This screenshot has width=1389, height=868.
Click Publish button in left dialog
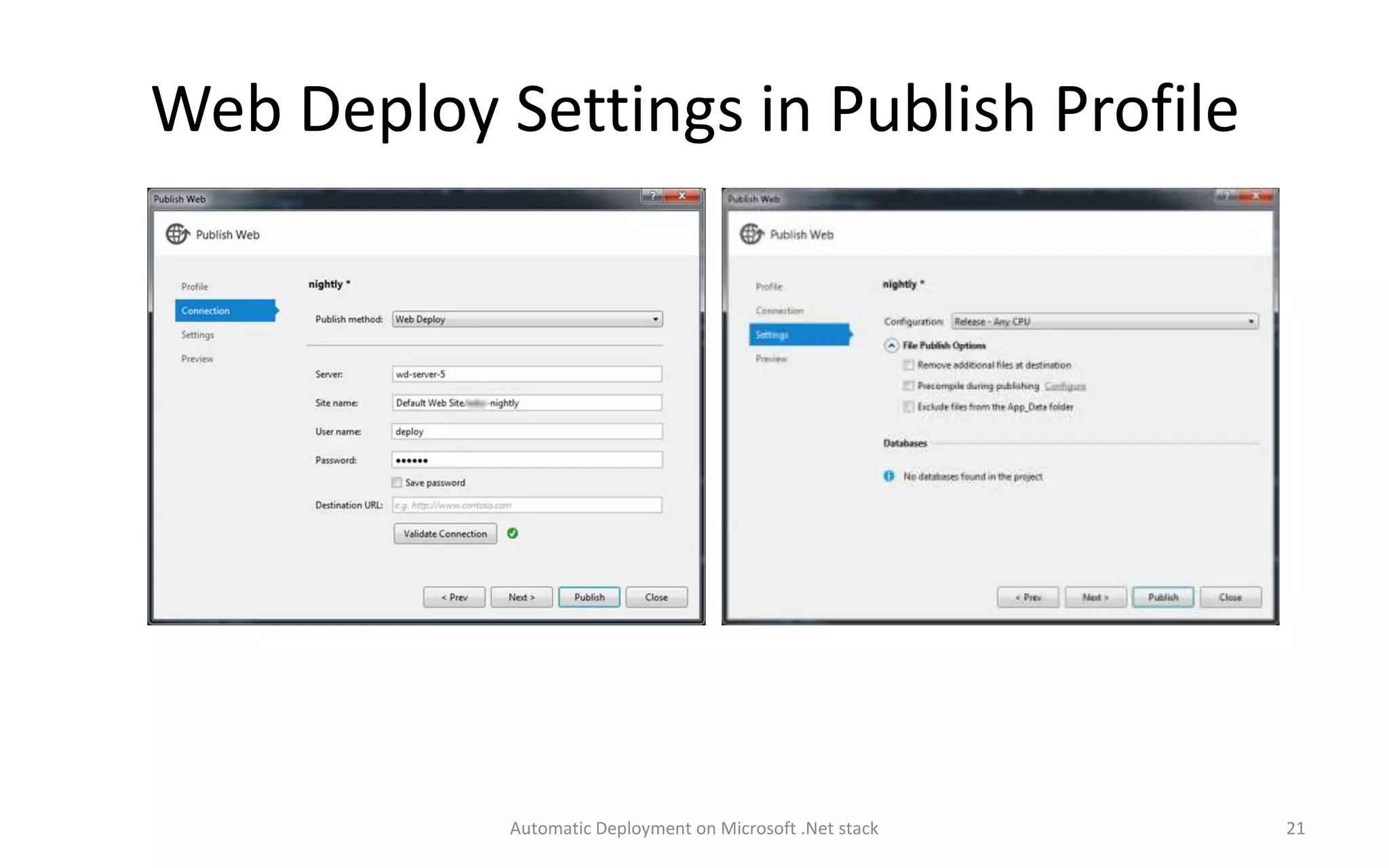(x=589, y=597)
